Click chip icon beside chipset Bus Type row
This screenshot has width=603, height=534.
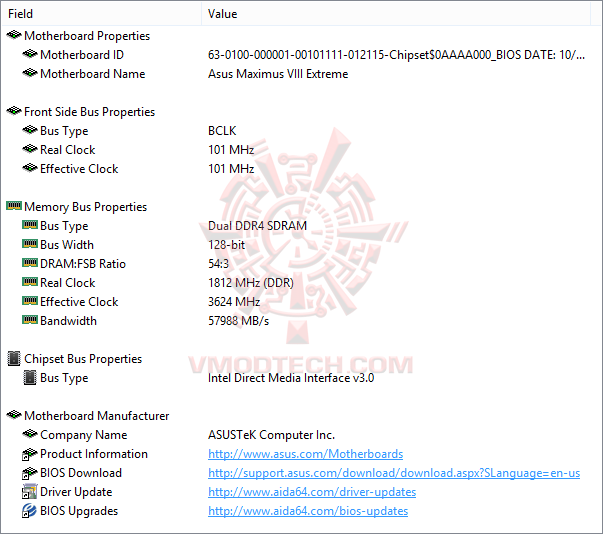(x=30, y=378)
